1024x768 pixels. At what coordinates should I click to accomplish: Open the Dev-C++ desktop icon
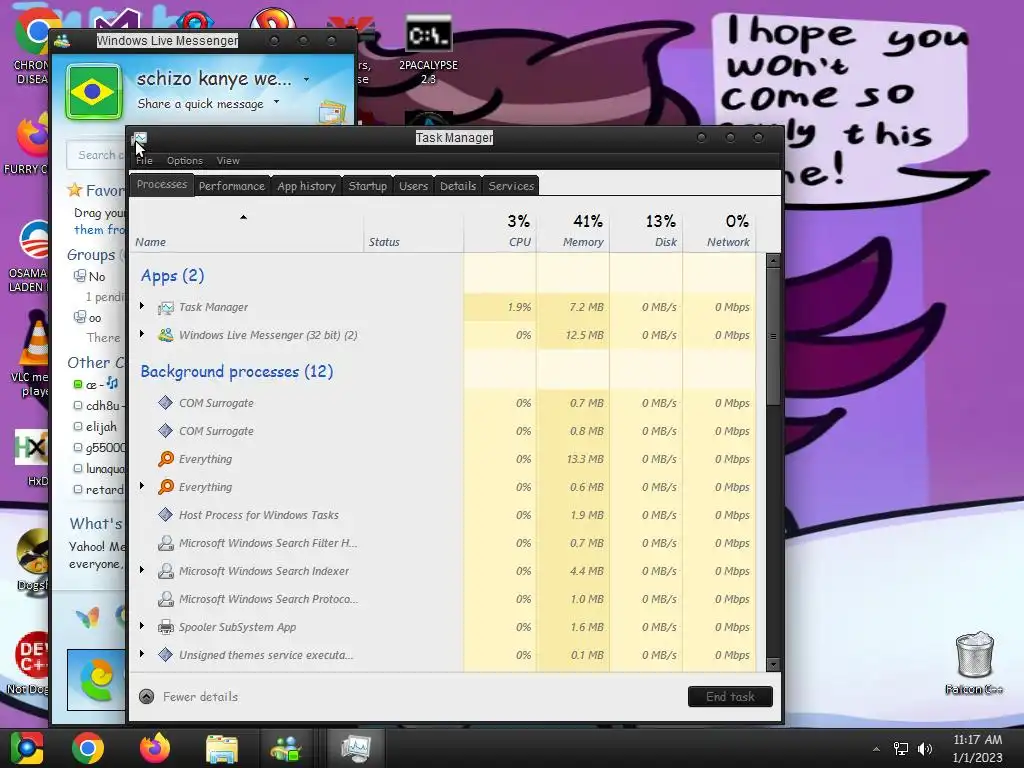pos(30,662)
